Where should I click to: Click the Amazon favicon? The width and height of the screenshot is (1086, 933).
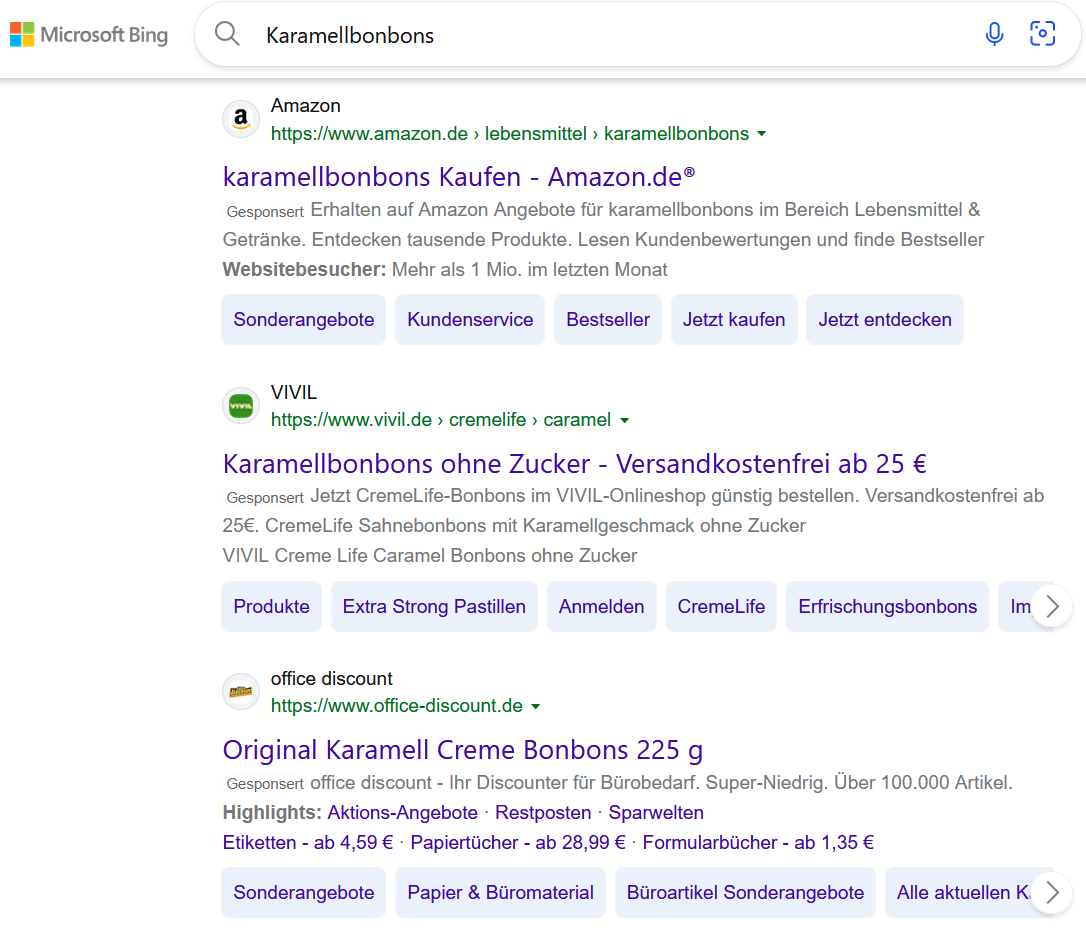(241, 119)
